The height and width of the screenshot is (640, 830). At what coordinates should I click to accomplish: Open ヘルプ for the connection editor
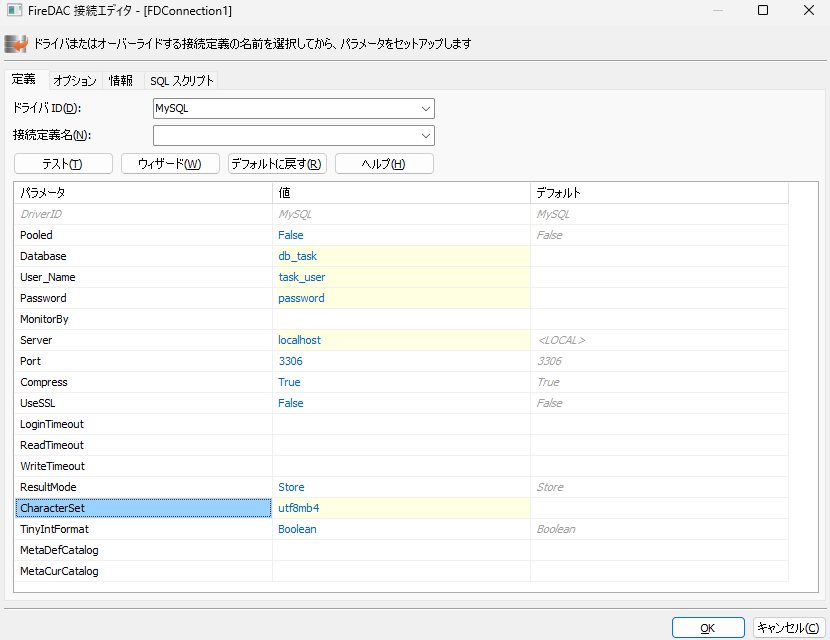coord(383,163)
